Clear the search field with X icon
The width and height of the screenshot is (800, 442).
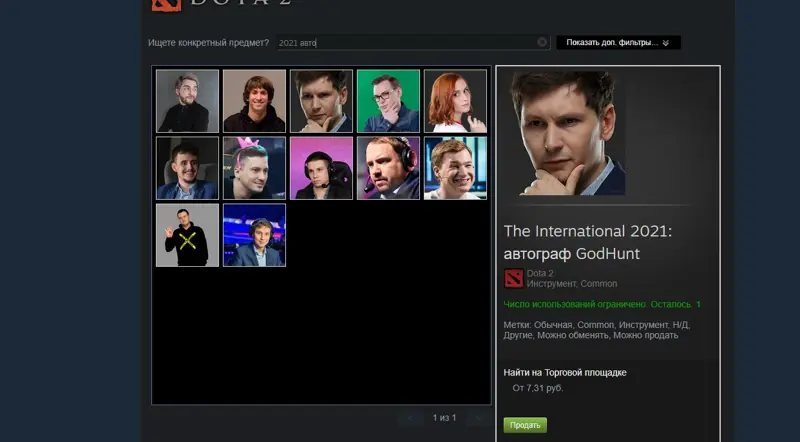tap(542, 42)
